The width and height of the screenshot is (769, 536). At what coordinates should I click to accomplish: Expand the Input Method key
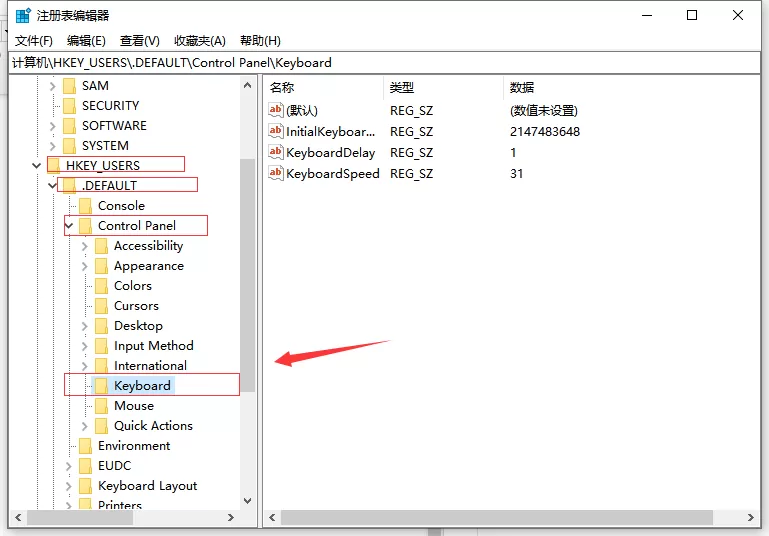[x=84, y=346]
